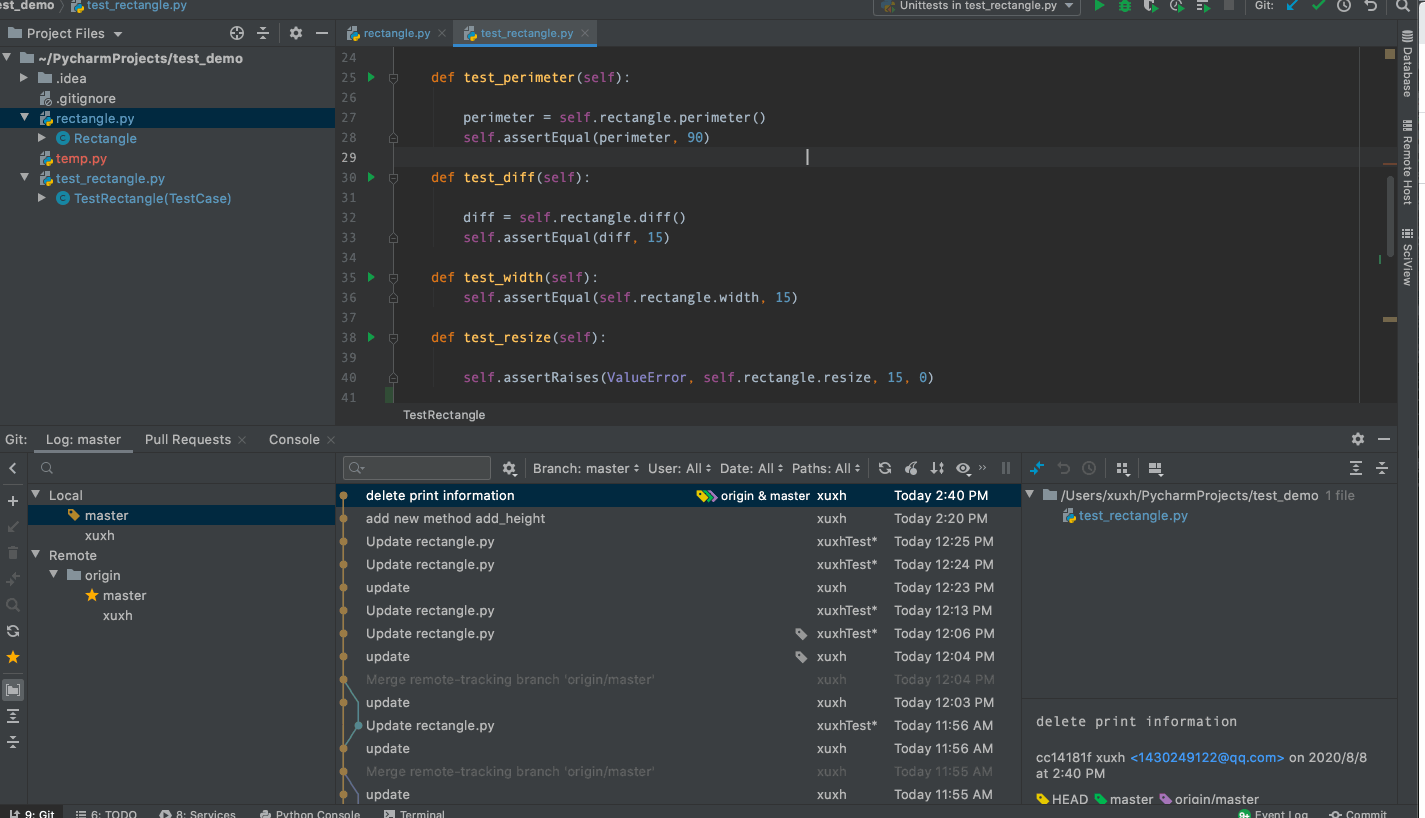Click Git update project blue arrow
Viewport: 1425px width, 818px height.
click(1292, 6)
